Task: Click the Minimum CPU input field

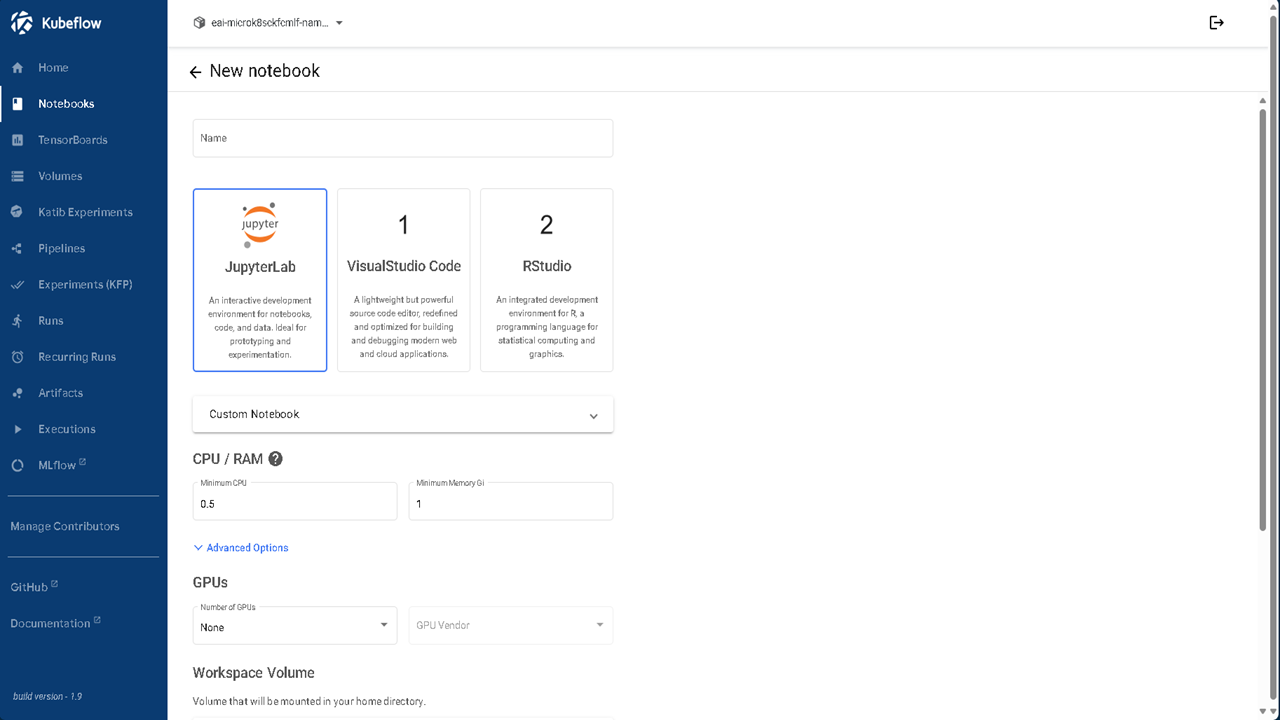Action: coord(295,501)
